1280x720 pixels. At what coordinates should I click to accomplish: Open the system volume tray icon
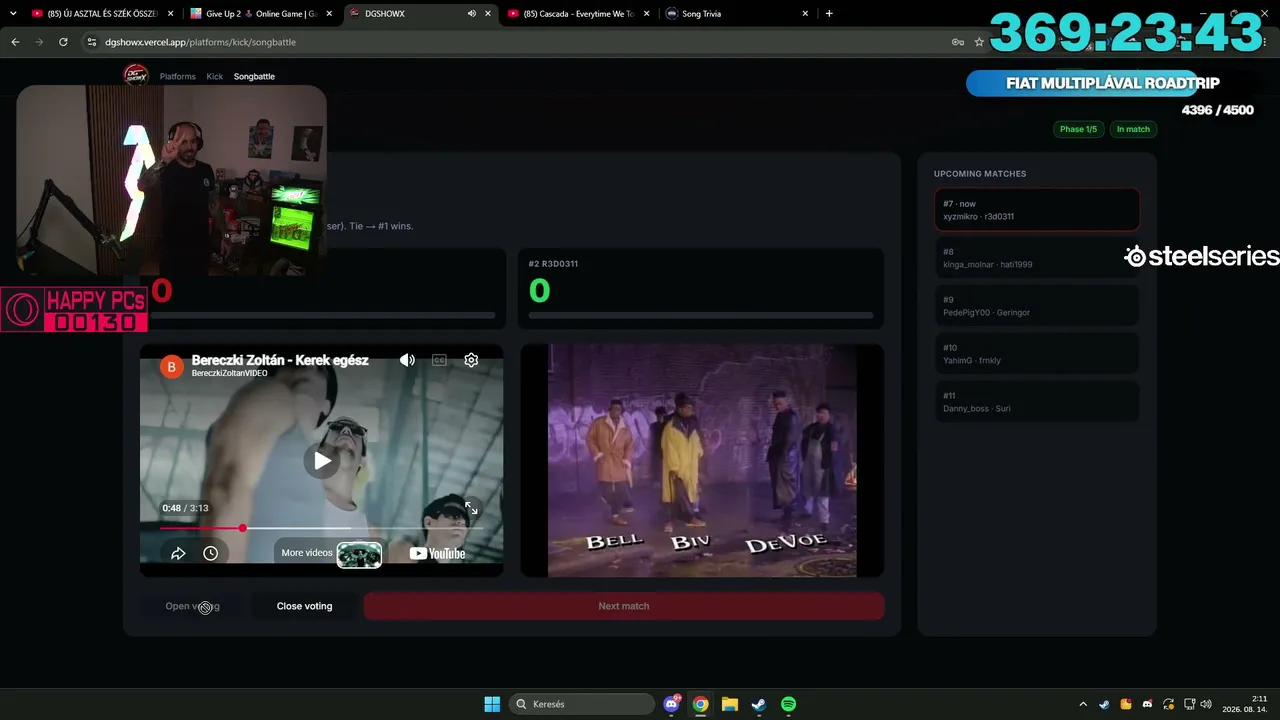pyautogui.click(x=1206, y=704)
